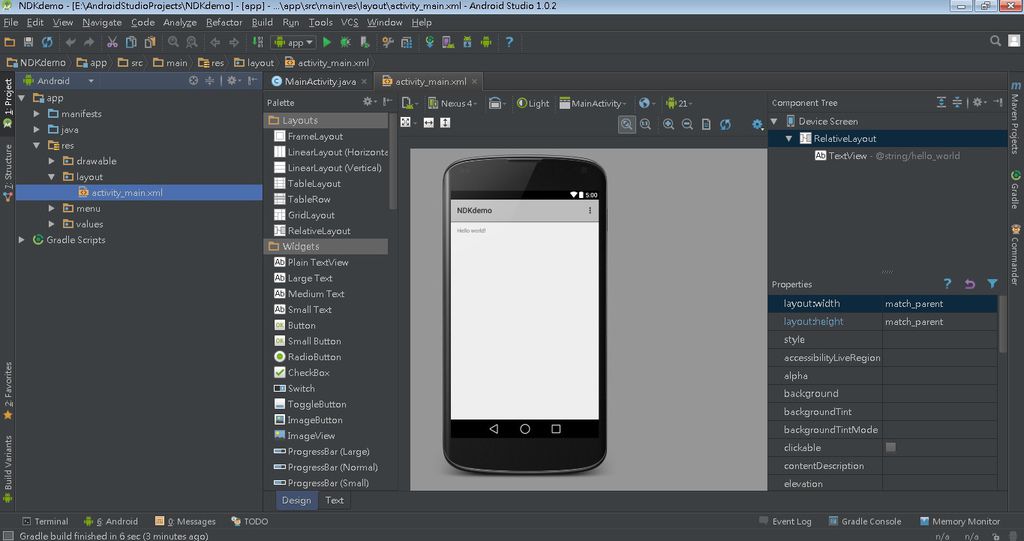Viewport: 1024px width, 541px height.
Task: Open the VCS menu
Action: pos(349,22)
